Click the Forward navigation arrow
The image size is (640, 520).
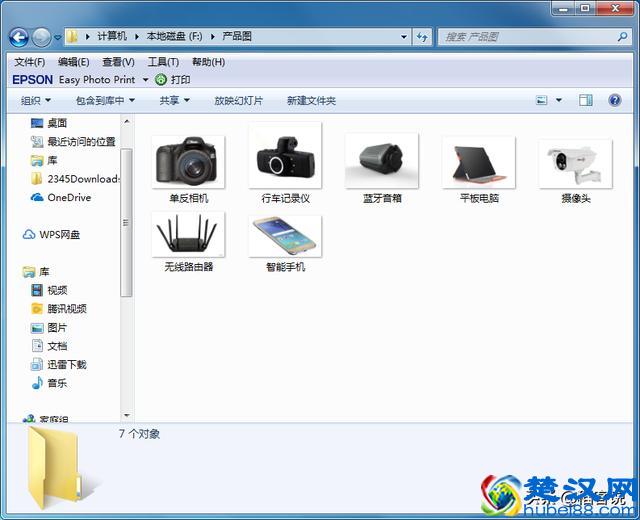[x=42, y=38]
